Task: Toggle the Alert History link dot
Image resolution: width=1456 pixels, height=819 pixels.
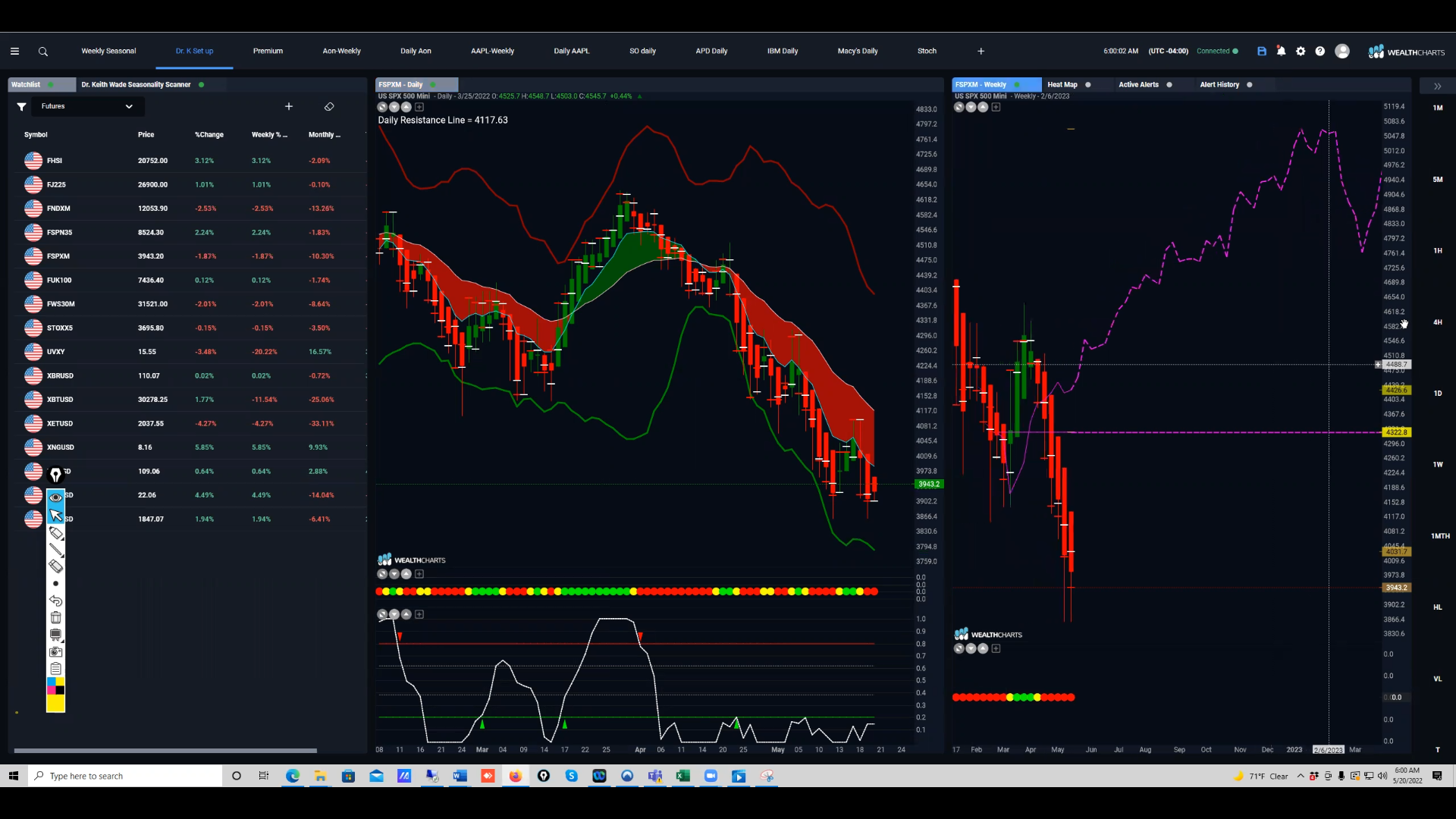Action: click(x=1250, y=85)
